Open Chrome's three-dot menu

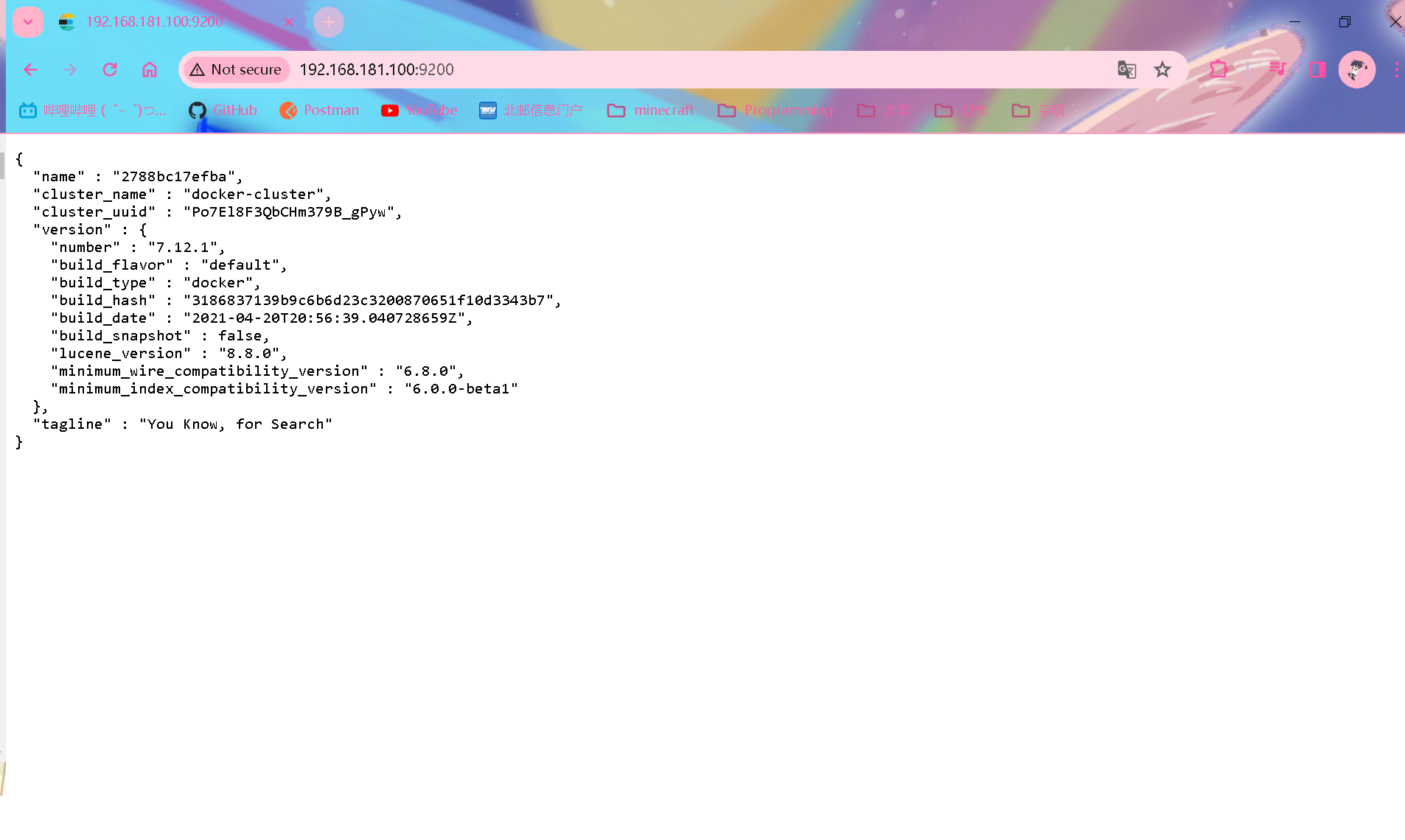click(x=1396, y=69)
